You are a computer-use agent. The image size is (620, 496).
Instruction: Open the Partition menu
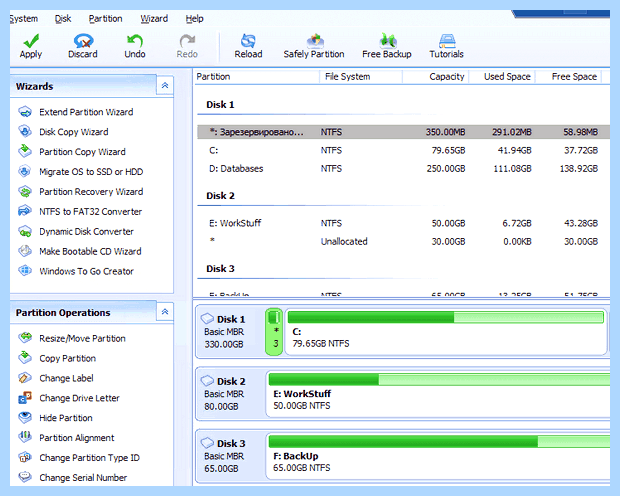pyautogui.click(x=106, y=19)
